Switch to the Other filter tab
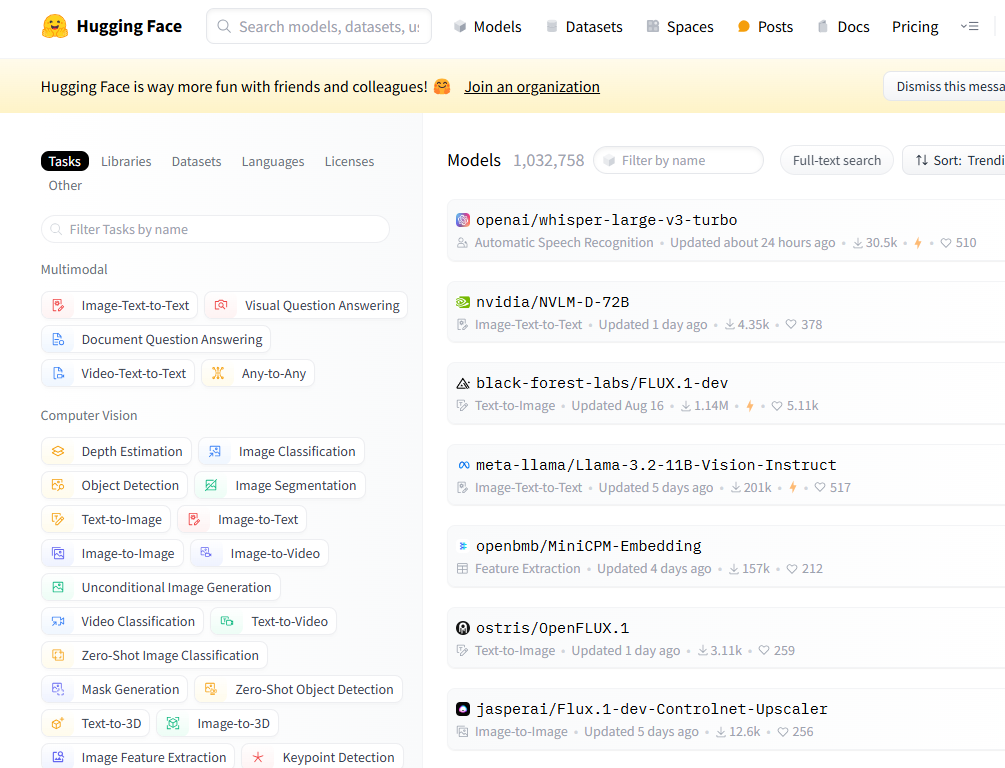1005x768 pixels. (x=65, y=185)
